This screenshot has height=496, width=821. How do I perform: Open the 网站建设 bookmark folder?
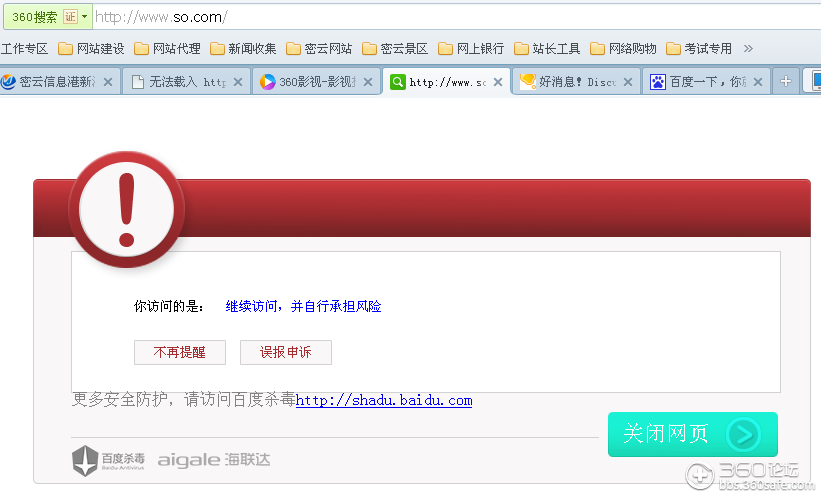pos(91,49)
